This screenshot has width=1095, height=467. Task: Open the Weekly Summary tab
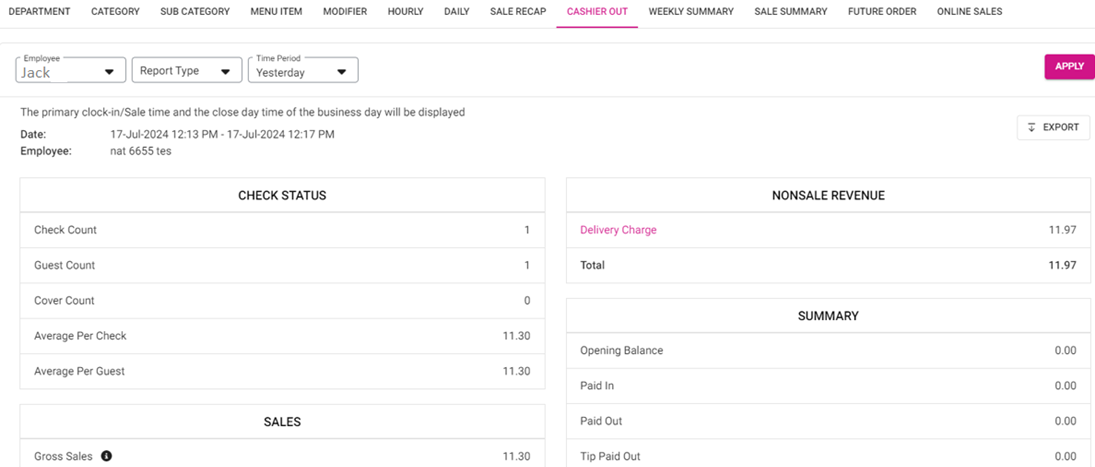pyautogui.click(x=690, y=12)
